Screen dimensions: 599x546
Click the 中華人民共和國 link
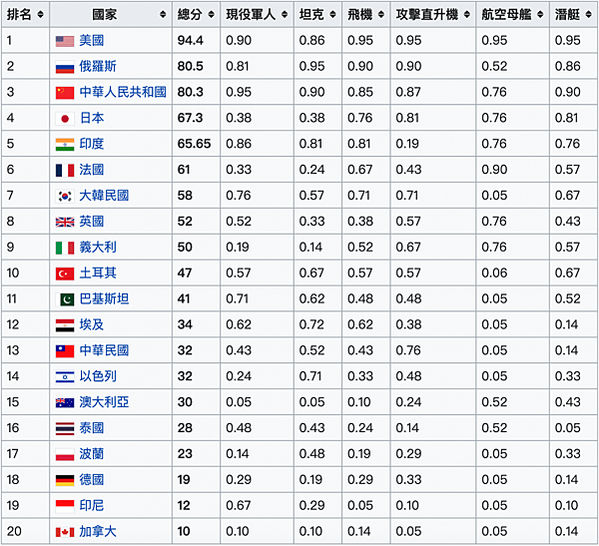(123, 92)
